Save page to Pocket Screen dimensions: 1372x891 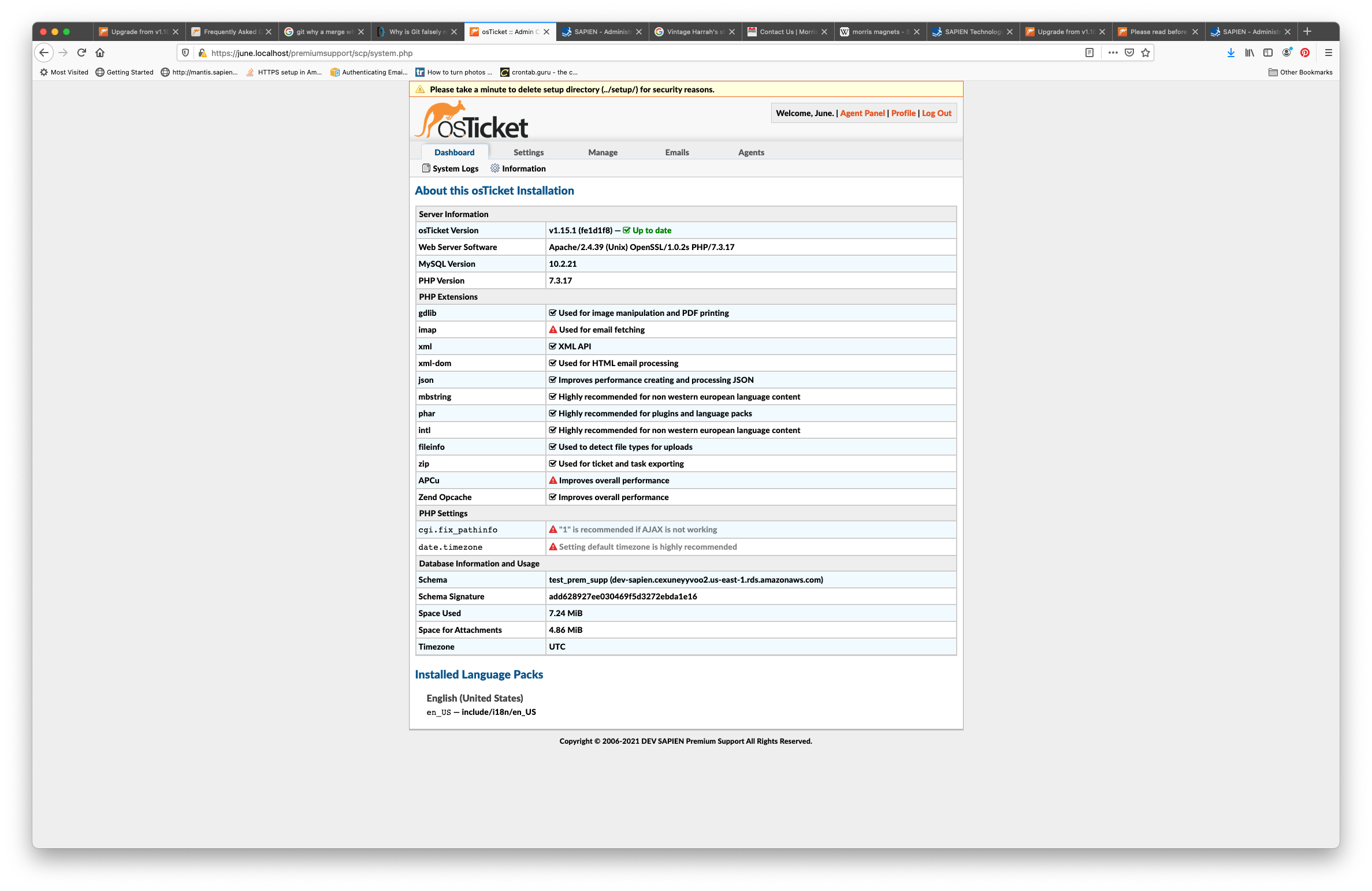[x=1129, y=53]
